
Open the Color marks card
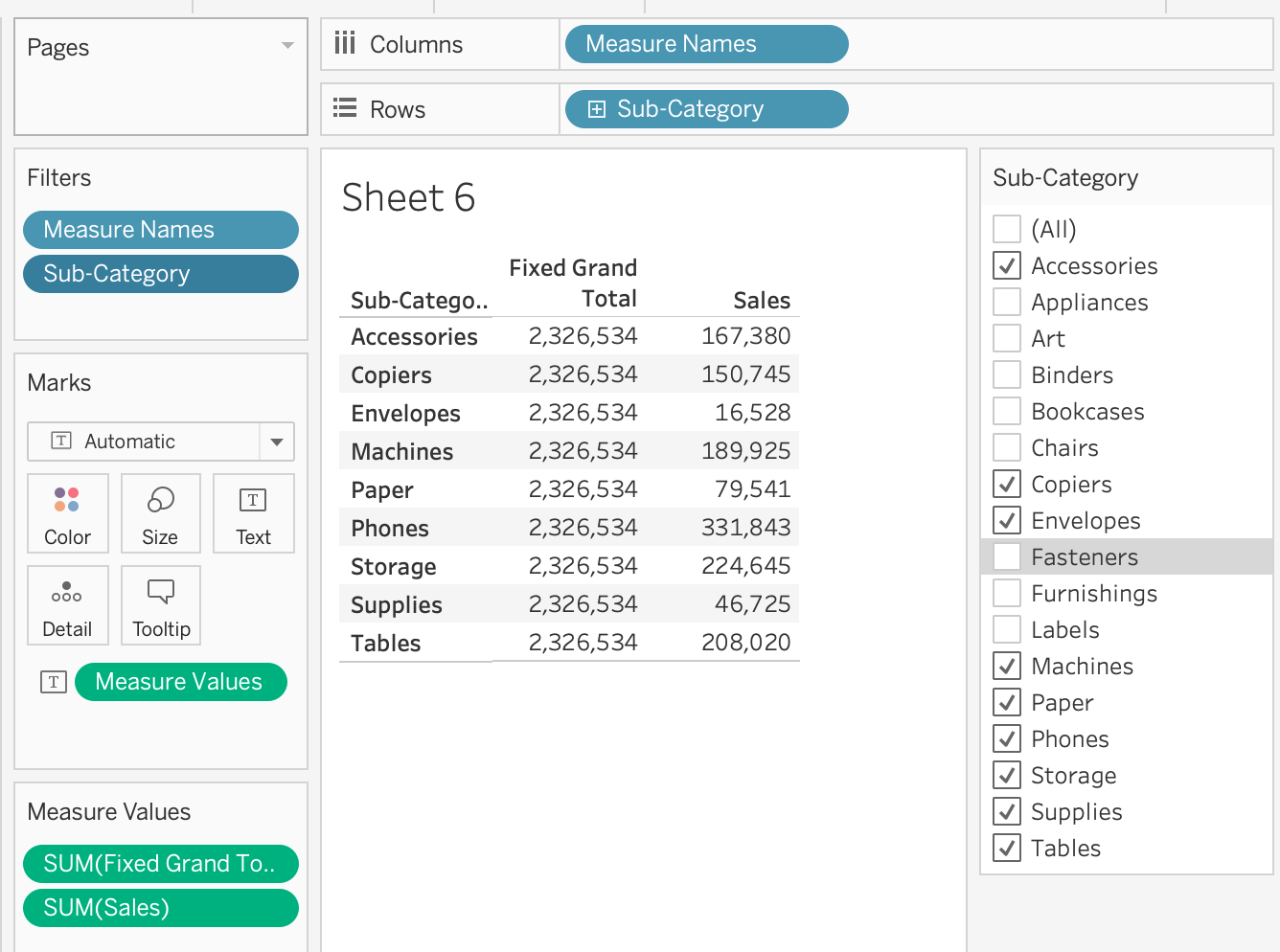(67, 513)
